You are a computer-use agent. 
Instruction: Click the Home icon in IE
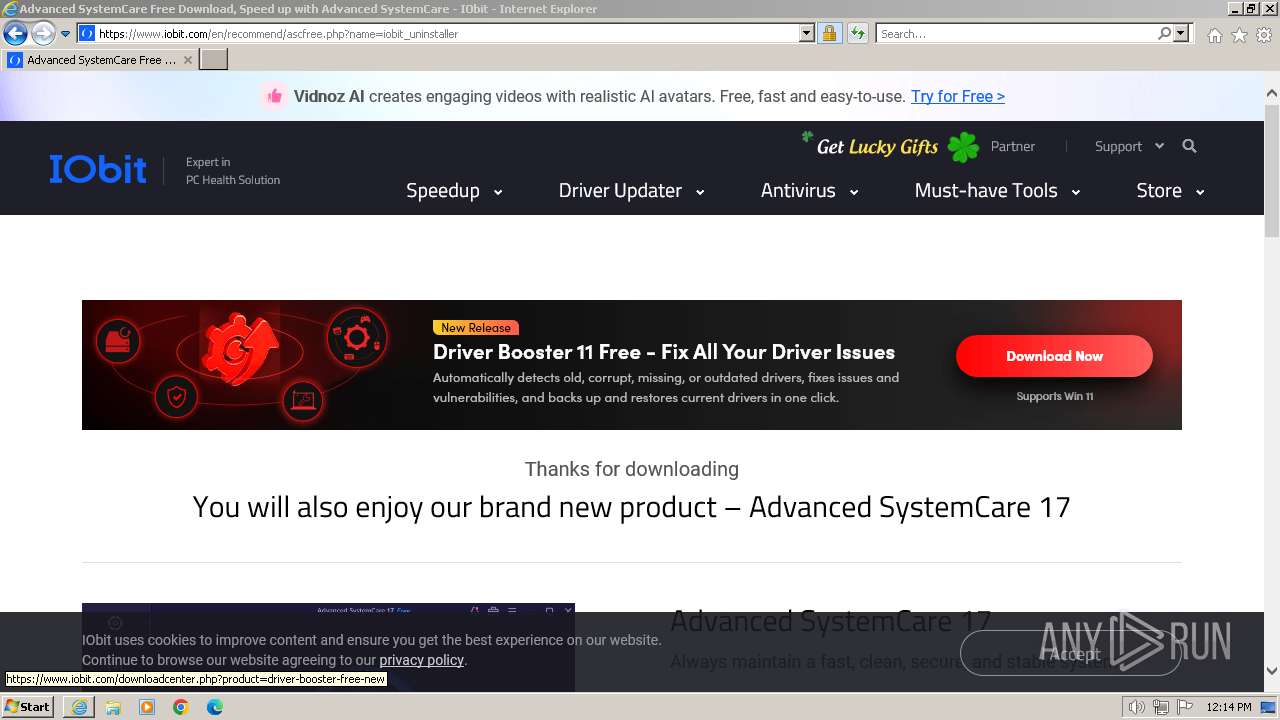click(1214, 35)
